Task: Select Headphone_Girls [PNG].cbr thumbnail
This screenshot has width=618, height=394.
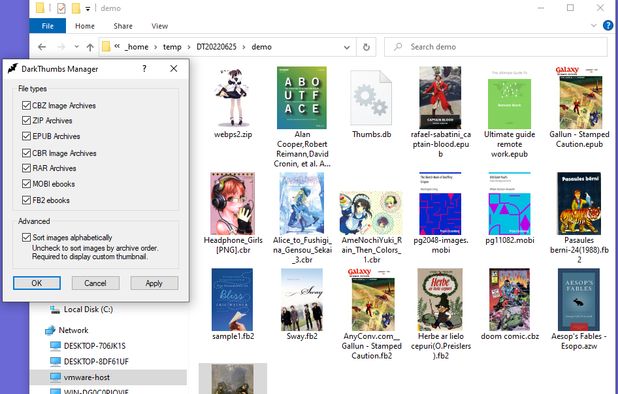Action: [233, 203]
